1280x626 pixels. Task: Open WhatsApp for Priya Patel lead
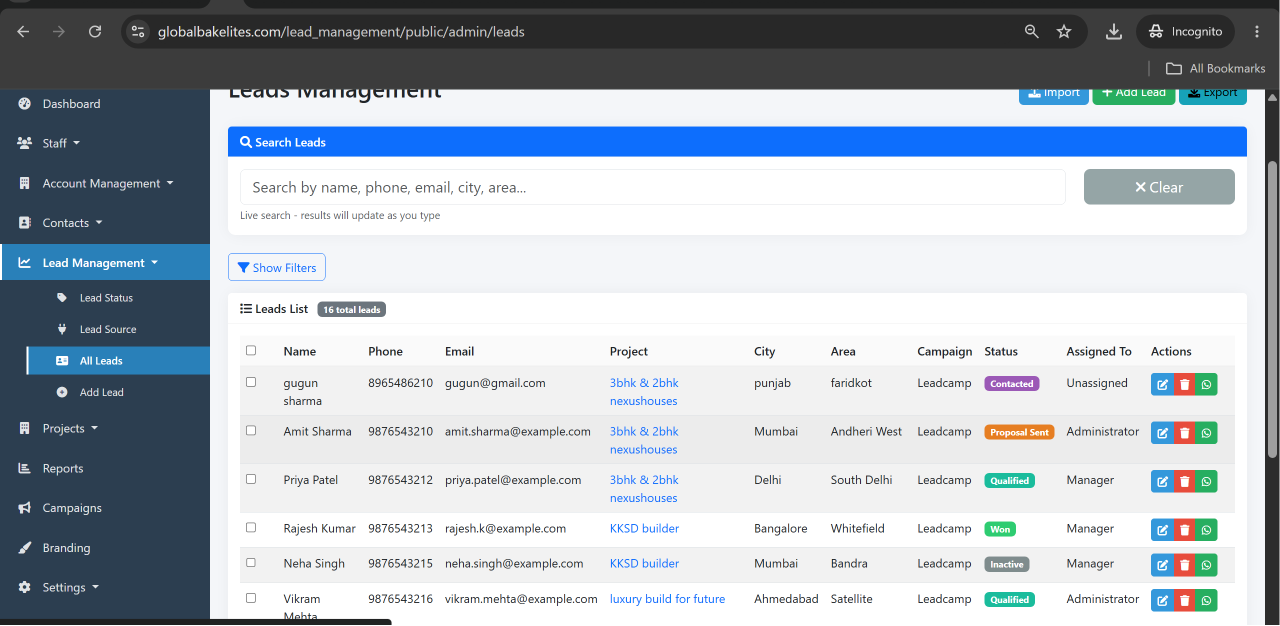(1207, 481)
